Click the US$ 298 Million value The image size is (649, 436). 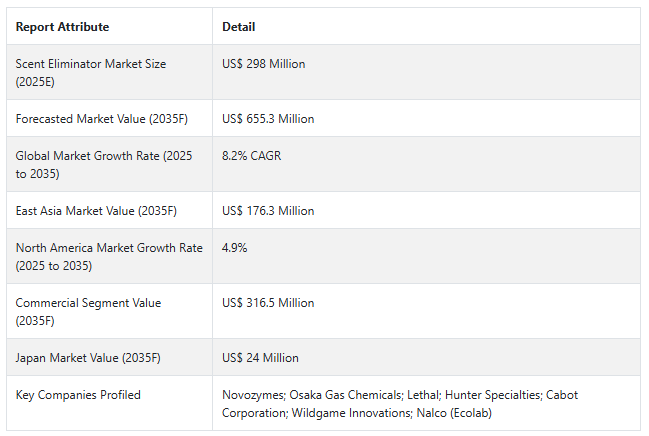[264, 64]
